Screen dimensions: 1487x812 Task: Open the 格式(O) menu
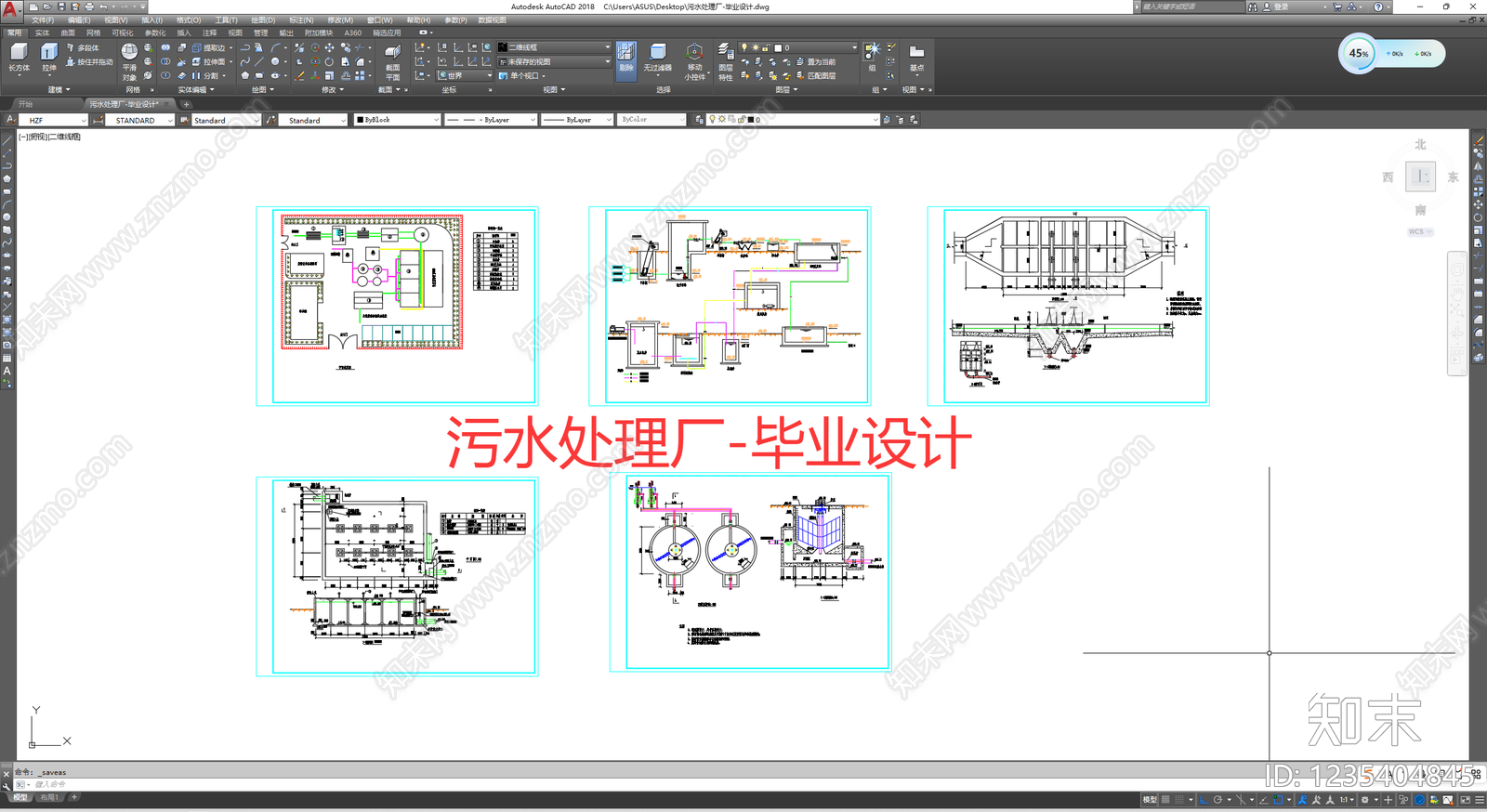click(189, 20)
